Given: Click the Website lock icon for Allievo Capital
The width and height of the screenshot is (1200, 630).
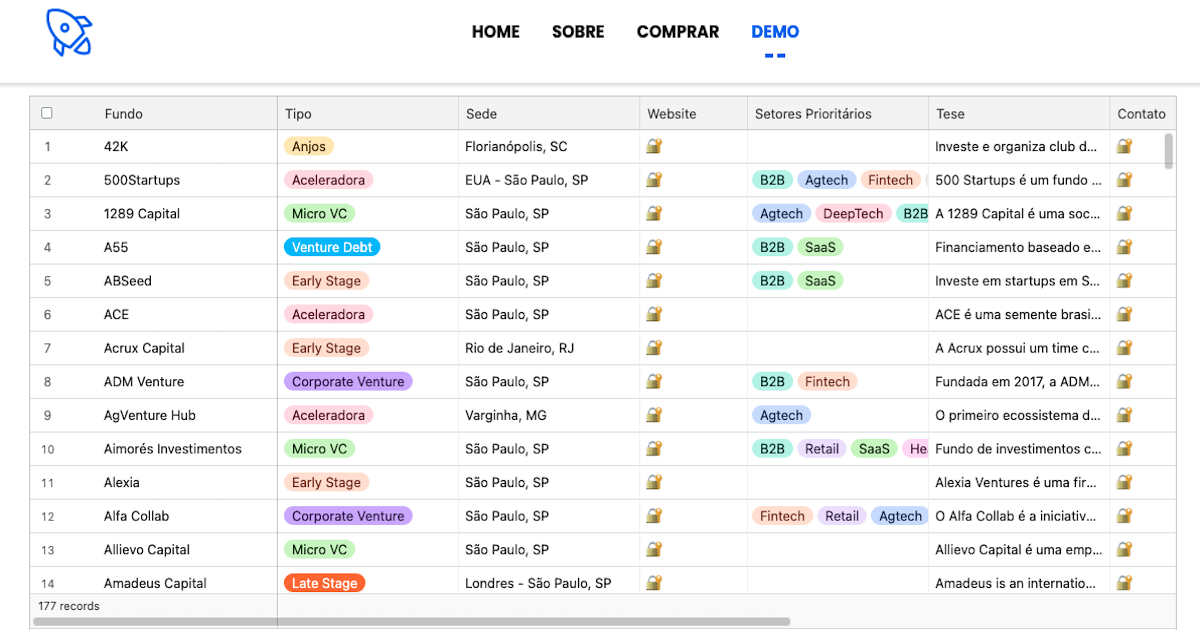Looking at the screenshot, I should pyautogui.click(x=654, y=549).
